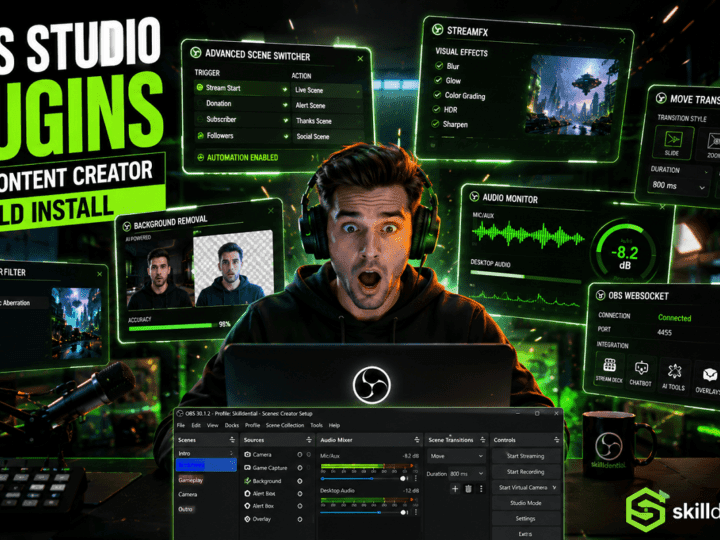Open Settings in Controls dock
The width and height of the screenshot is (720, 540).
coord(526,519)
